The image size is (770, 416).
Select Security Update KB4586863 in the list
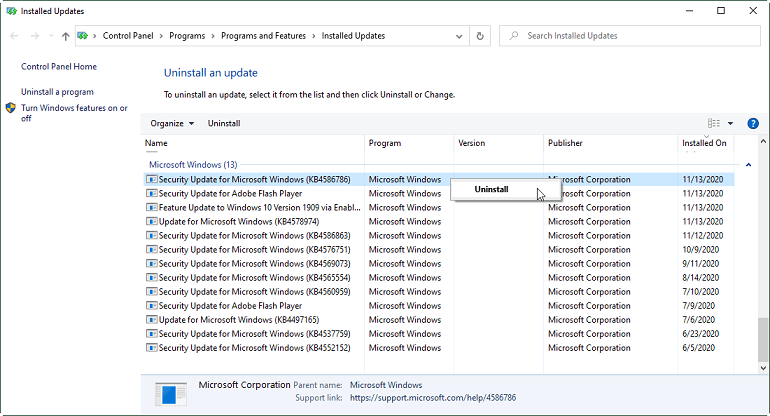[x=254, y=236]
